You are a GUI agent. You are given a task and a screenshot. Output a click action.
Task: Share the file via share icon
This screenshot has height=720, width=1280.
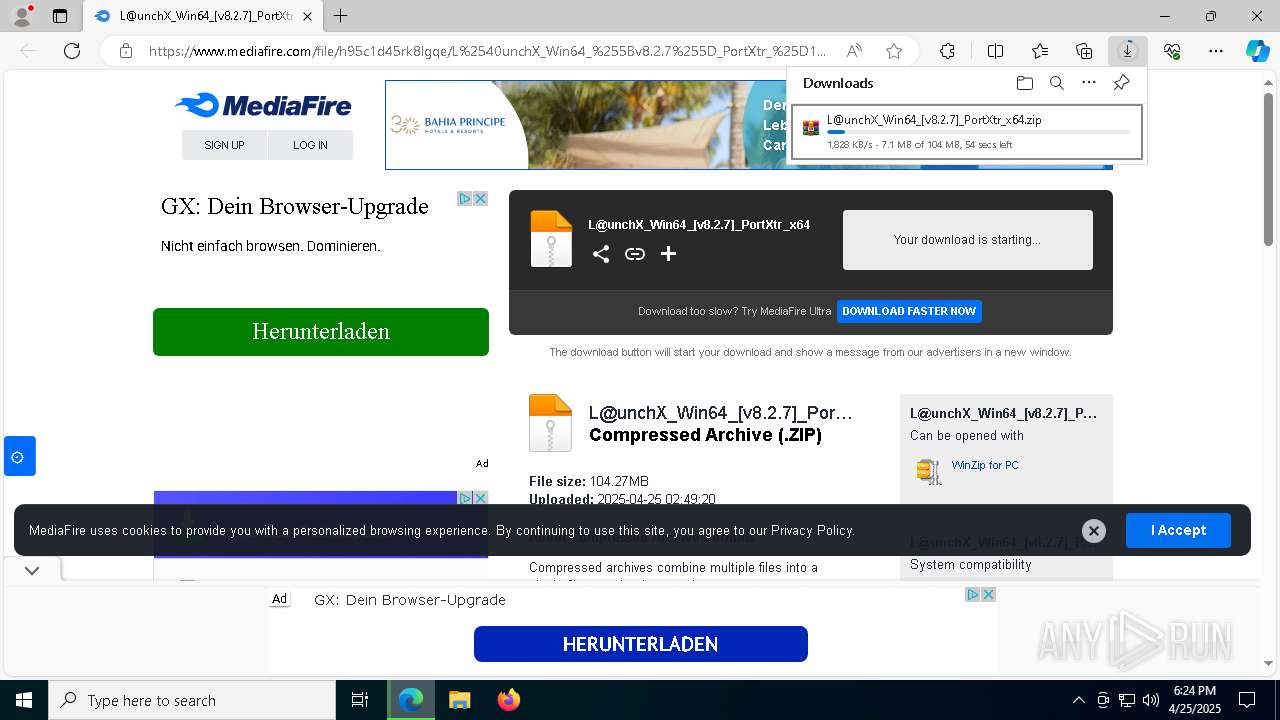[x=600, y=254]
